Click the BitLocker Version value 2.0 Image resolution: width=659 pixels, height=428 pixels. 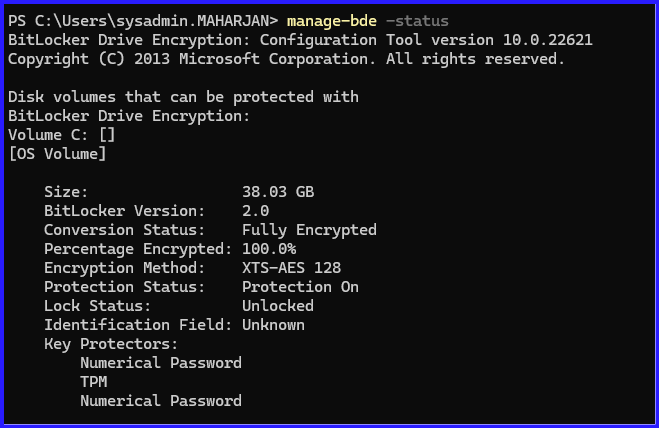(256, 211)
